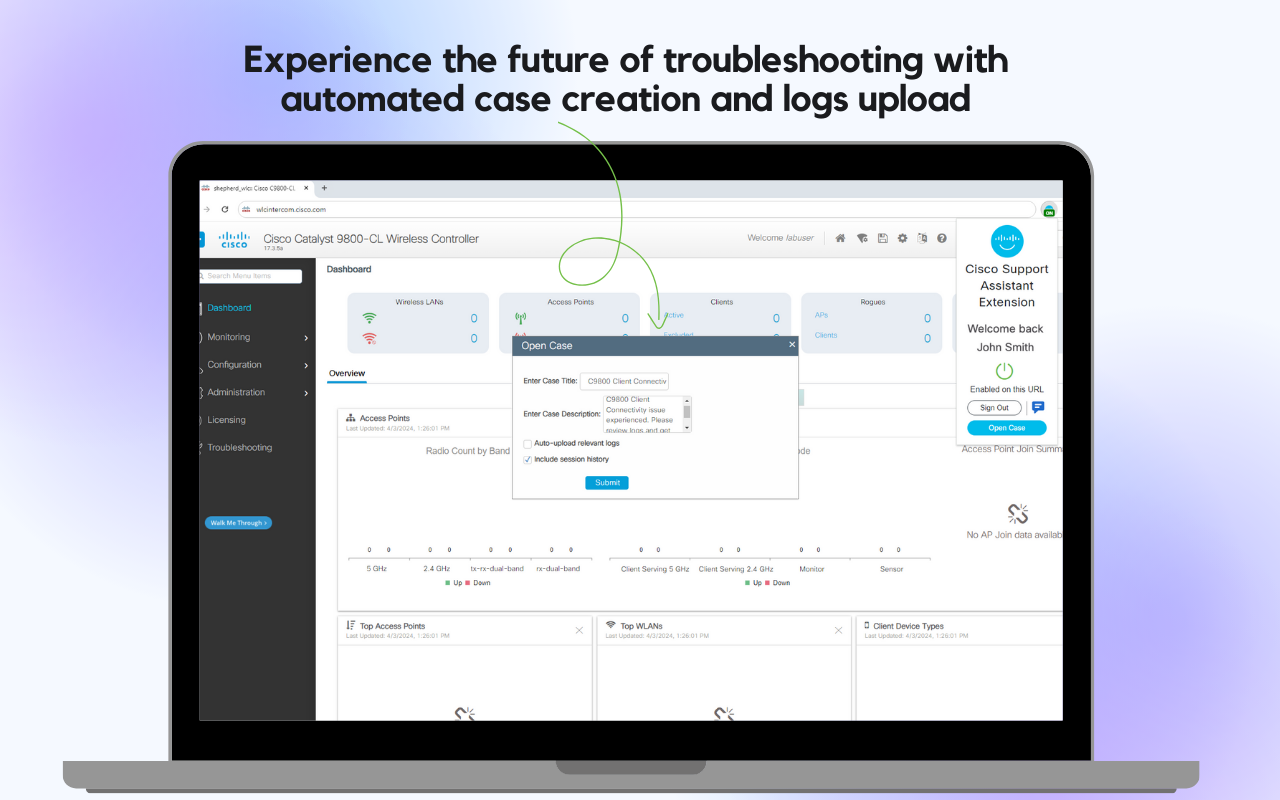Click the chat icon next to Sign Out
The width and height of the screenshot is (1280, 800).
pos(1038,407)
